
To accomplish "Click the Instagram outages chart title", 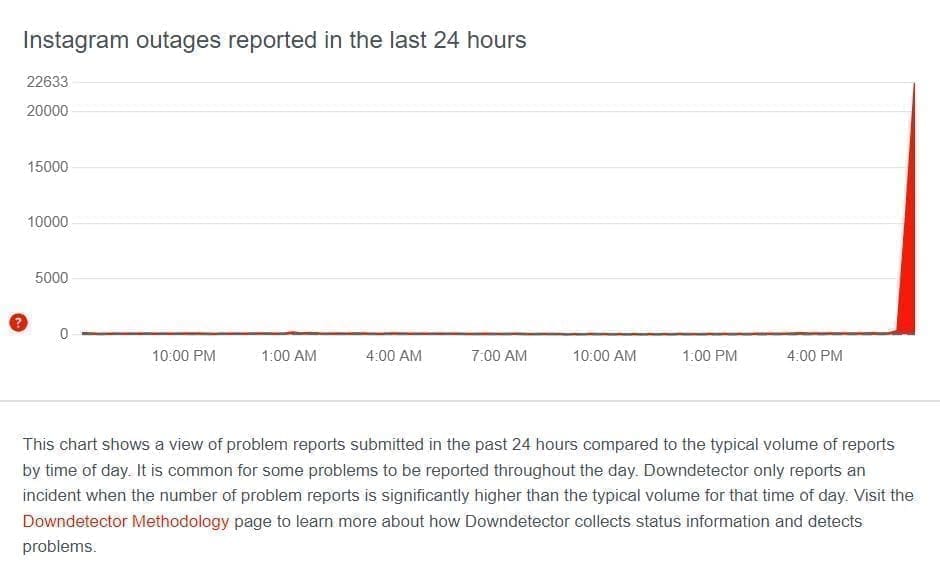I will (274, 40).
